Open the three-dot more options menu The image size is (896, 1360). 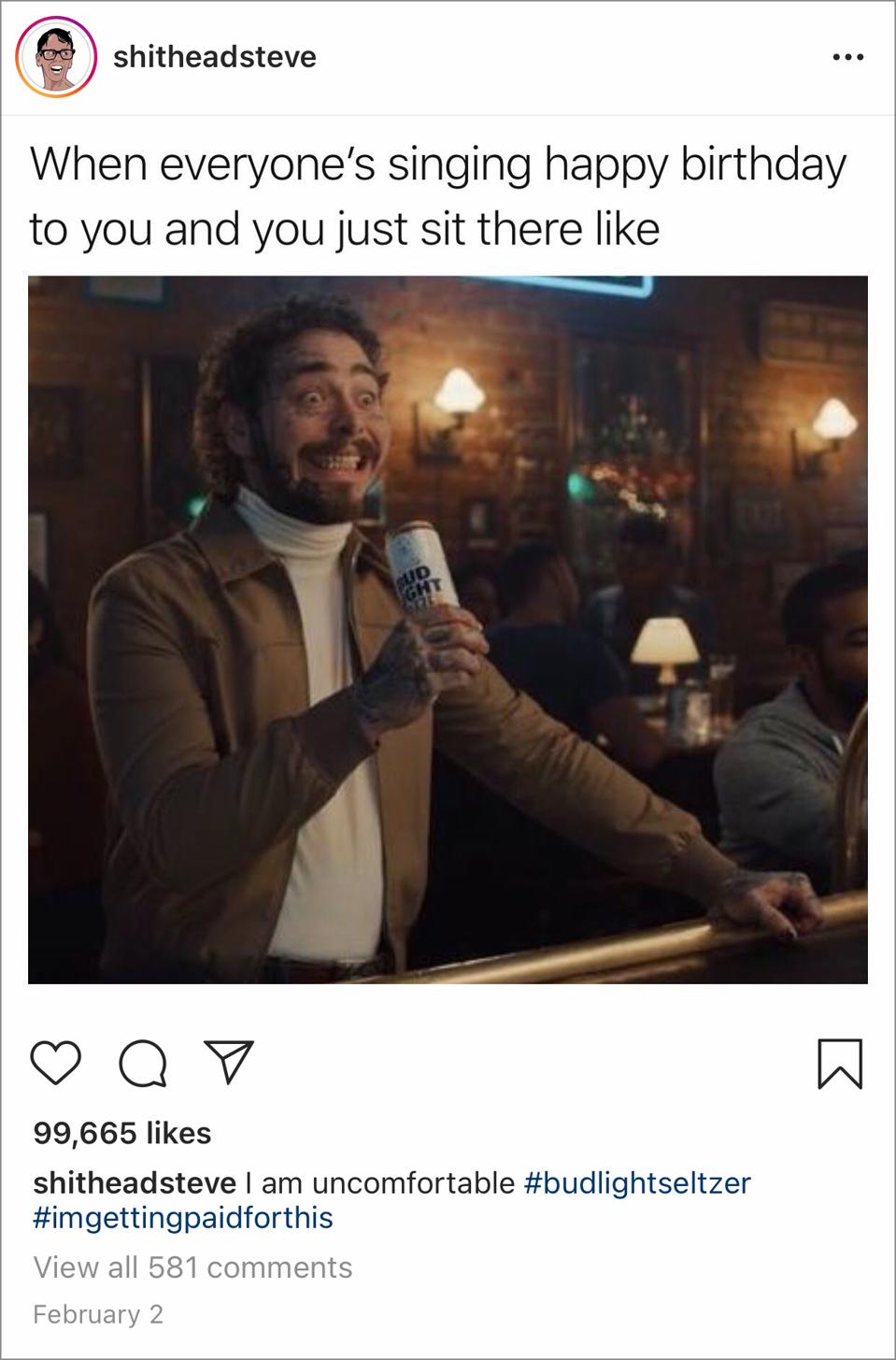click(847, 58)
